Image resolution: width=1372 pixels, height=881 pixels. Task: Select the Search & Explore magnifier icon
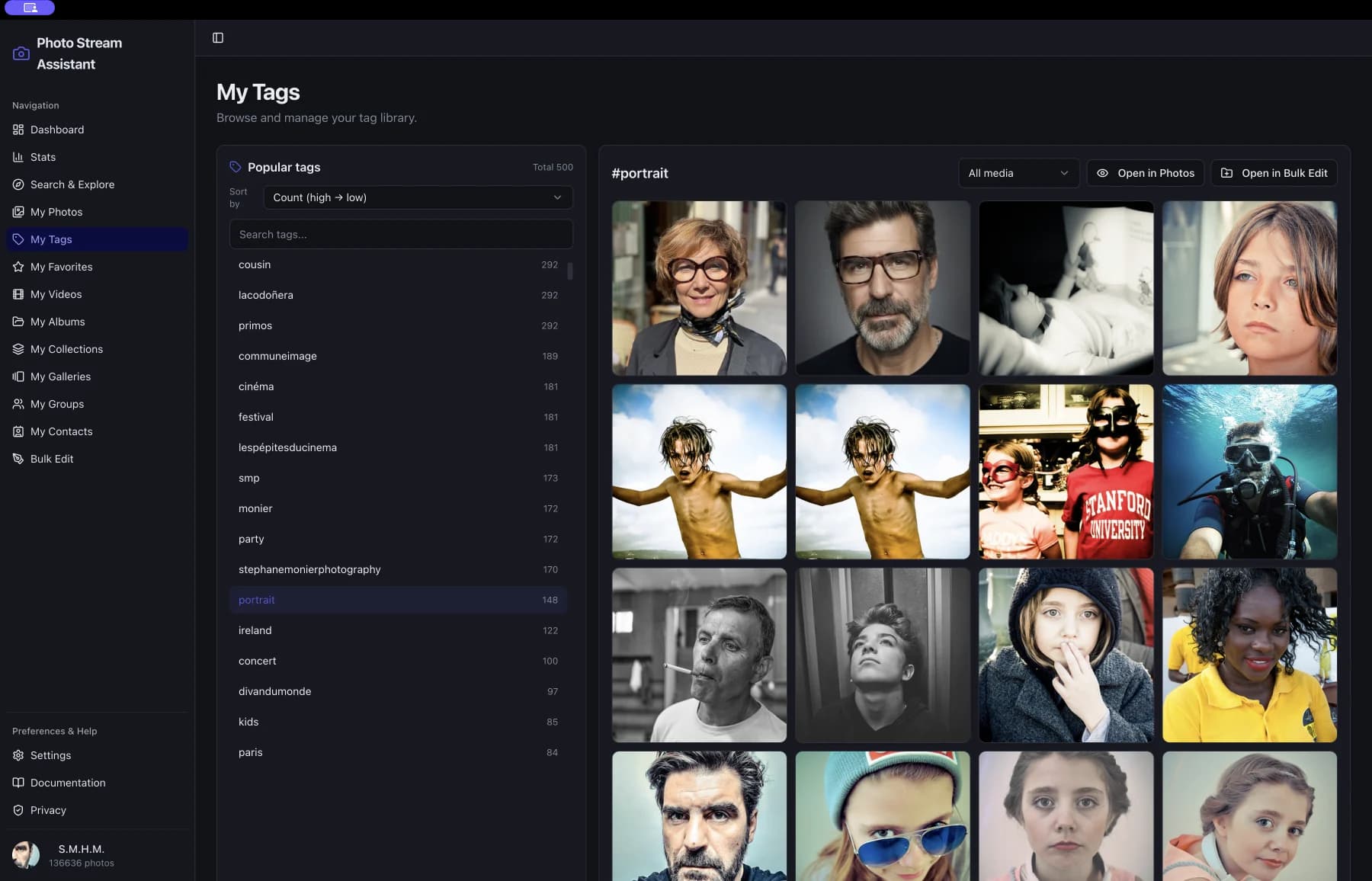point(18,184)
